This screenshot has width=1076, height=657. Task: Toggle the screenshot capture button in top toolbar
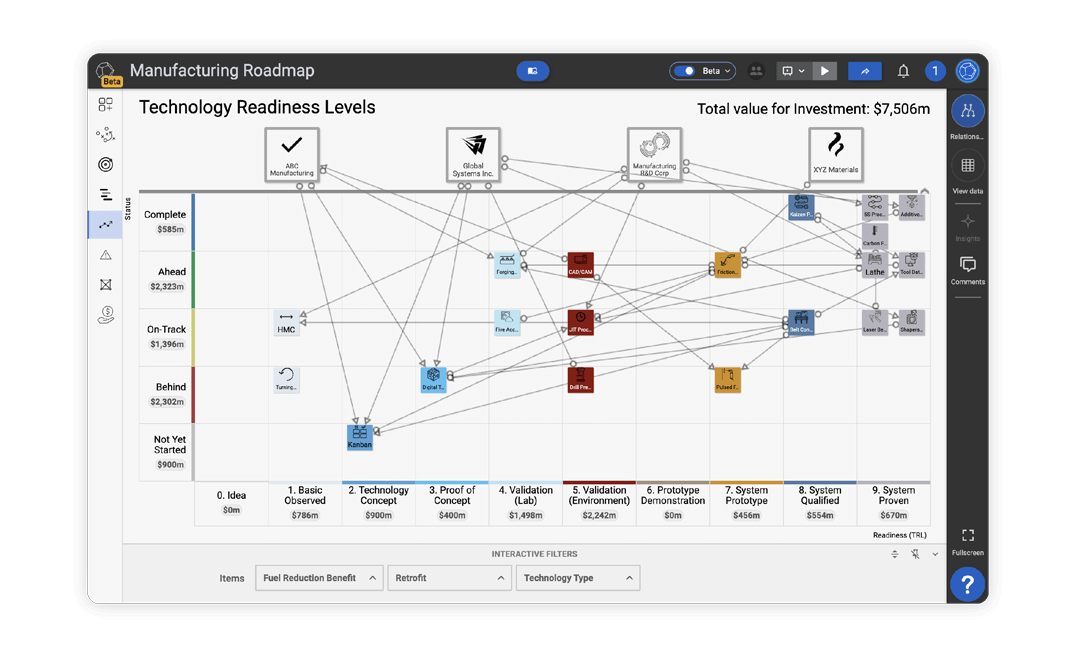click(533, 71)
